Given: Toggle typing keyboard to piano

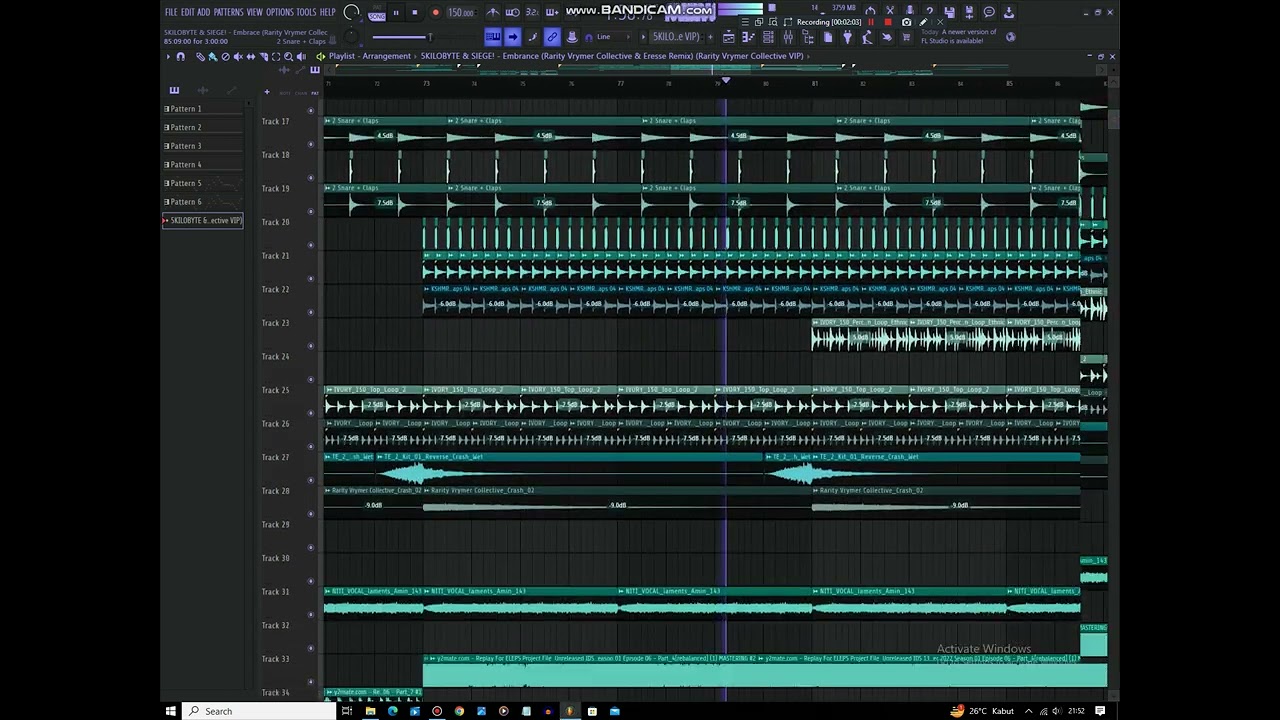Looking at the screenshot, I should [x=493, y=37].
